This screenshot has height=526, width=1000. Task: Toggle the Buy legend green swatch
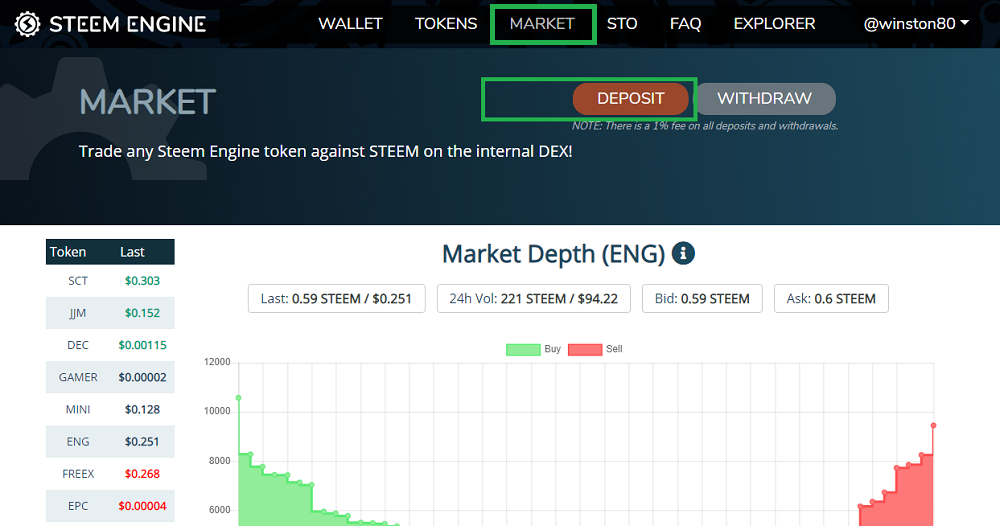(x=523, y=349)
